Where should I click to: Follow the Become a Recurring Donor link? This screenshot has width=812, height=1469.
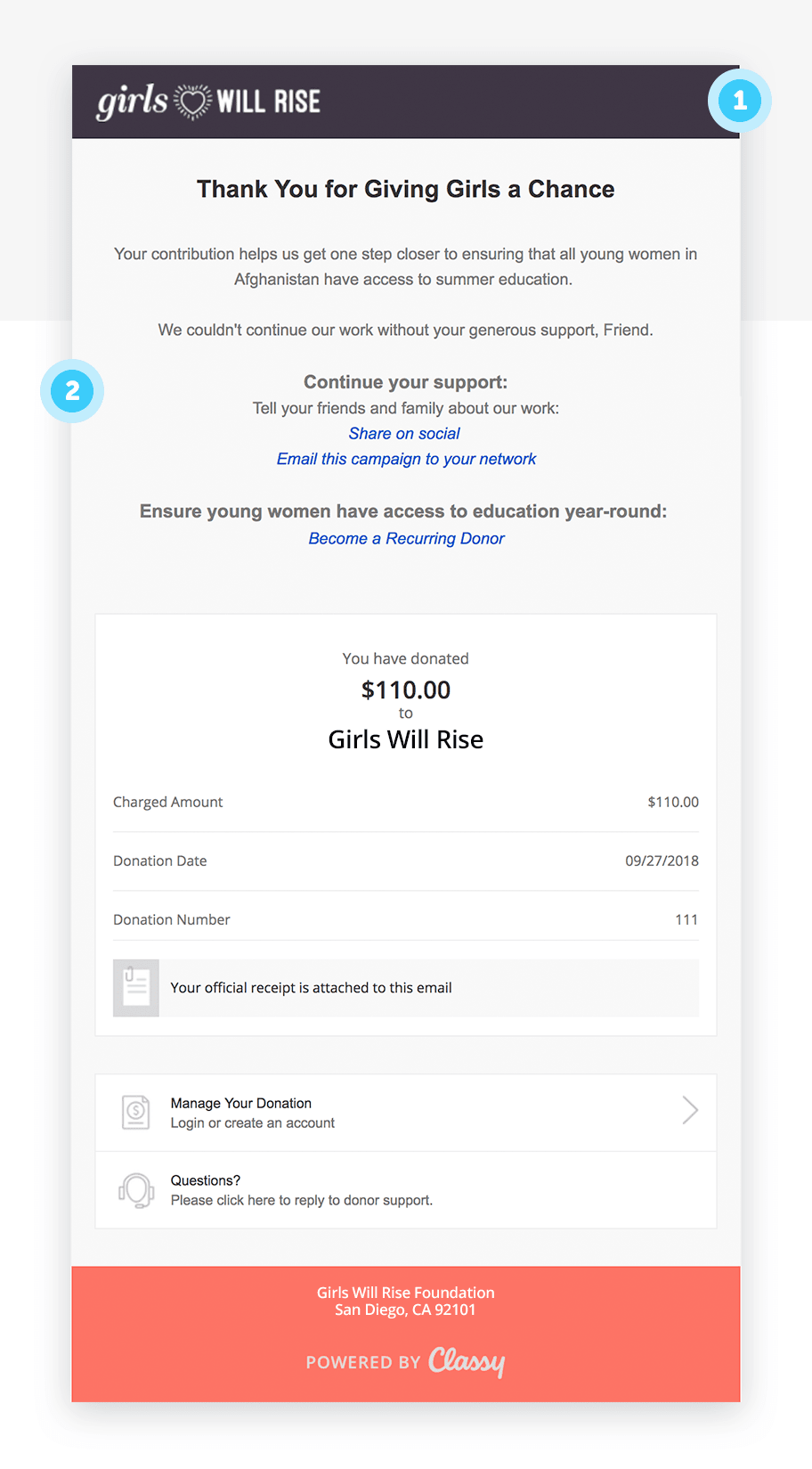(x=406, y=539)
